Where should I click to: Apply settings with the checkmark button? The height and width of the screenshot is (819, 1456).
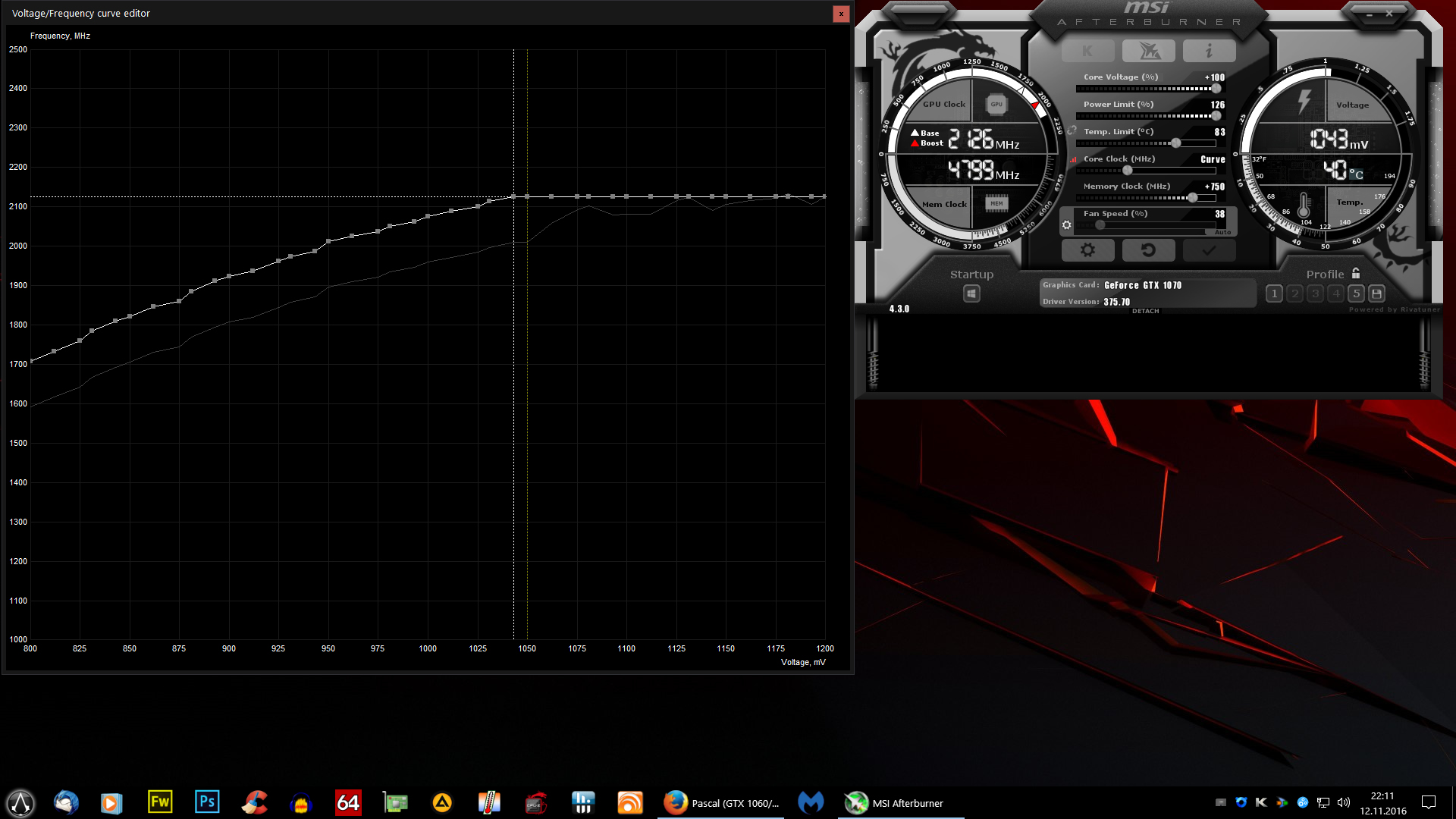point(1209,250)
